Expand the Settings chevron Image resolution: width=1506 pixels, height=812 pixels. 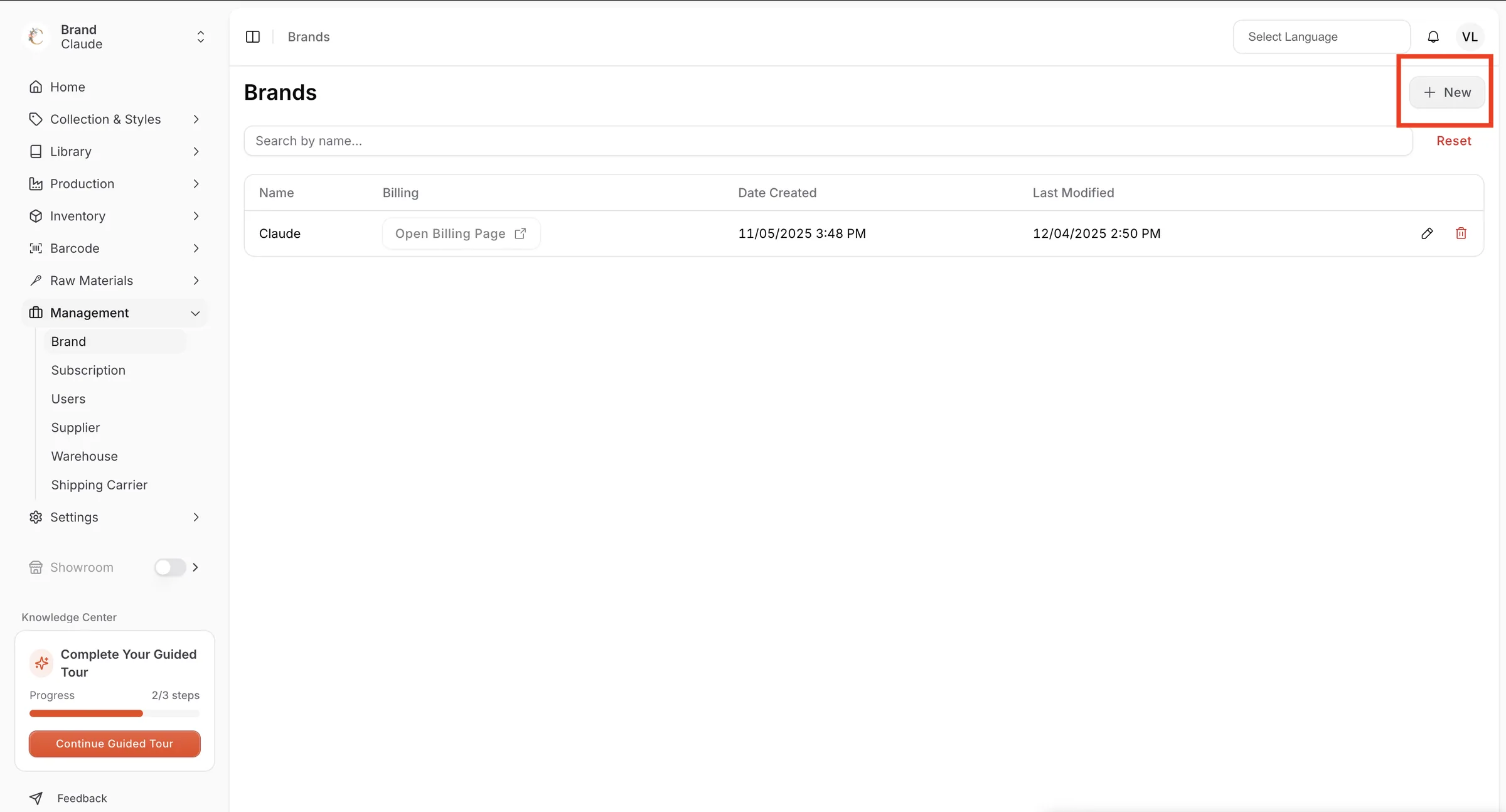pyautogui.click(x=196, y=517)
